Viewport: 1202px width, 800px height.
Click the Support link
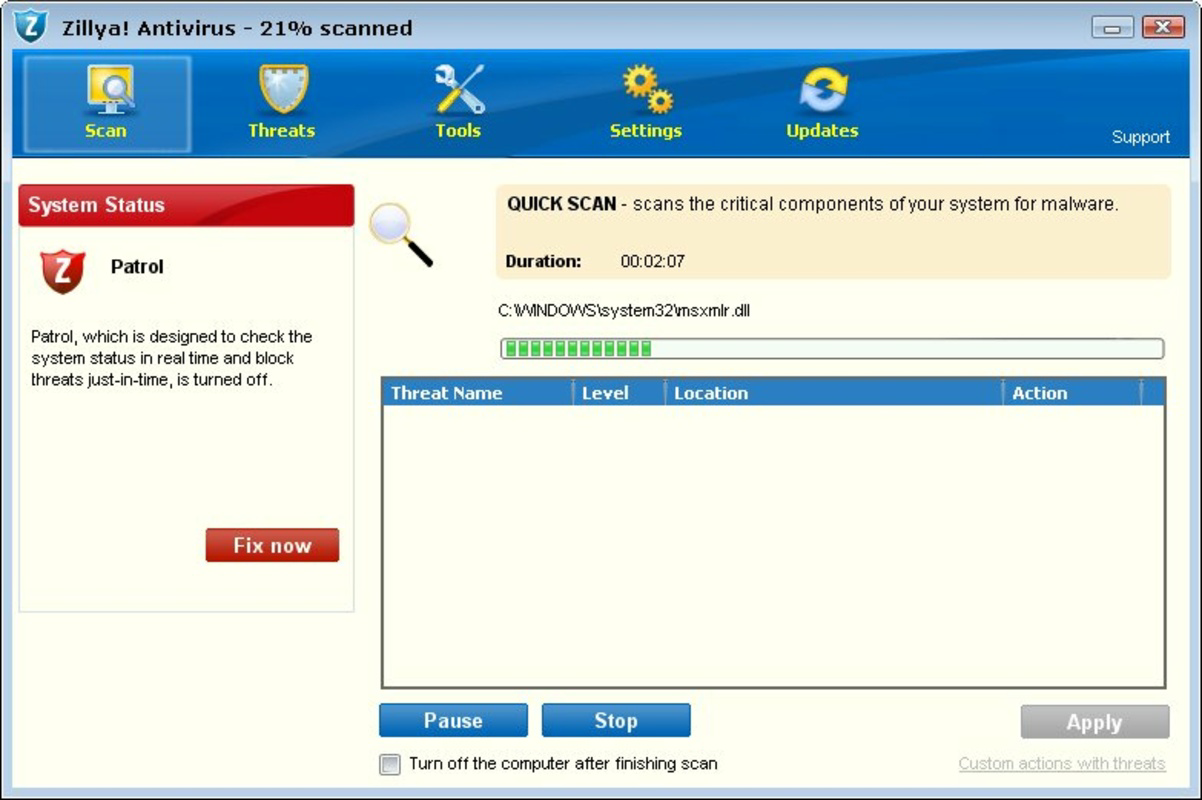pyautogui.click(x=1140, y=137)
